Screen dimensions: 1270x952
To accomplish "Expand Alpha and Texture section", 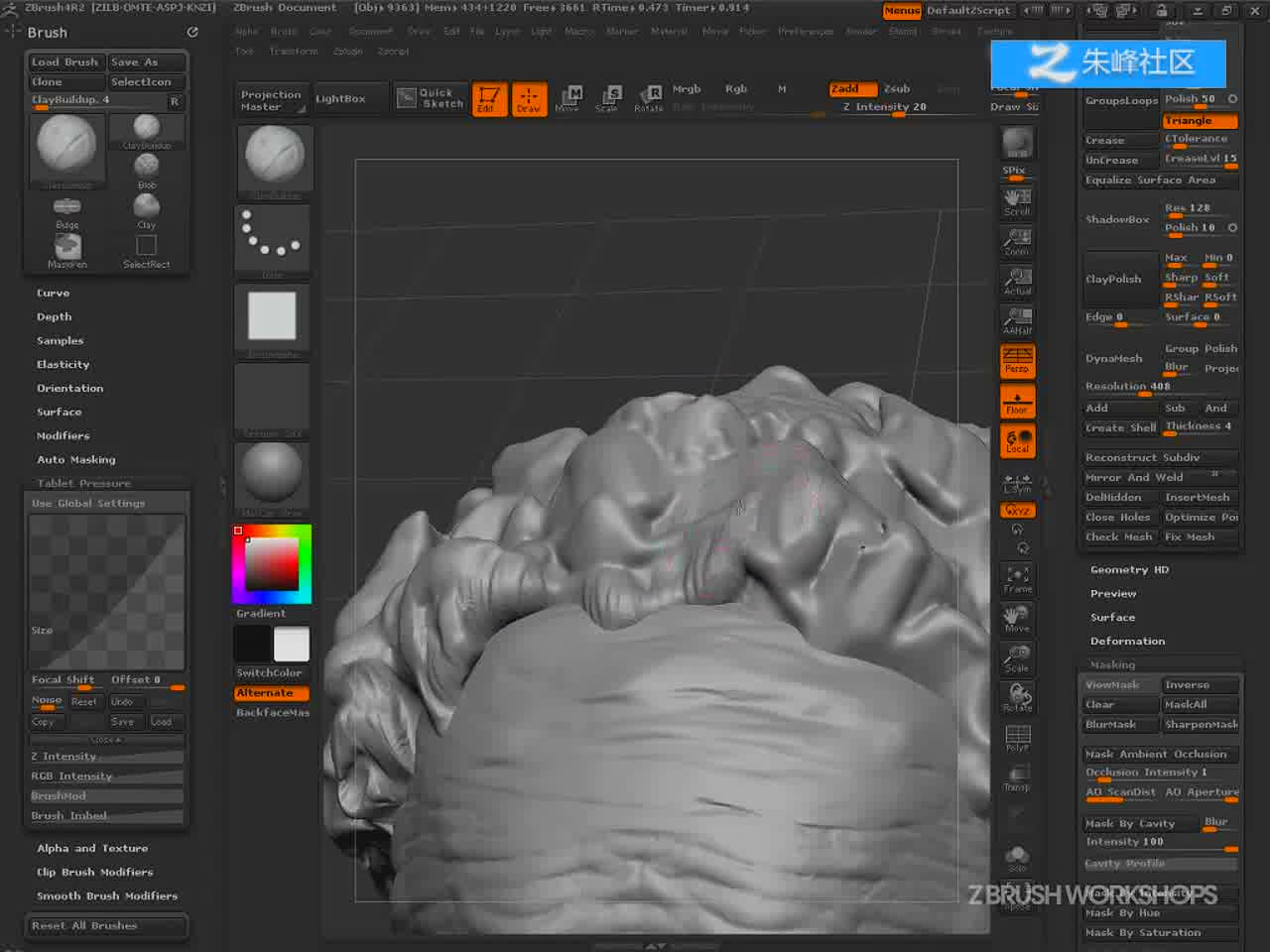I will [x=92, y=849].
